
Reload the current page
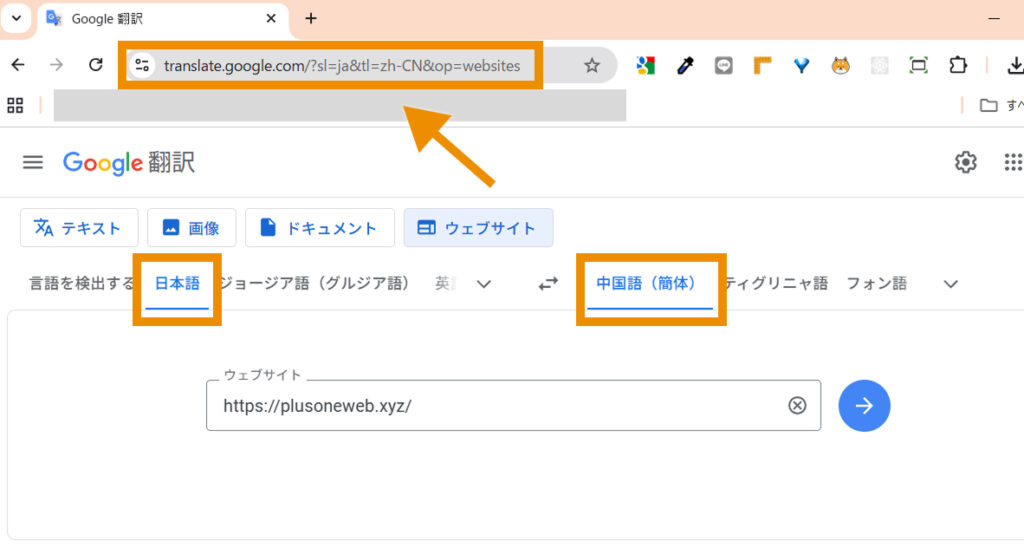(96, 66)
